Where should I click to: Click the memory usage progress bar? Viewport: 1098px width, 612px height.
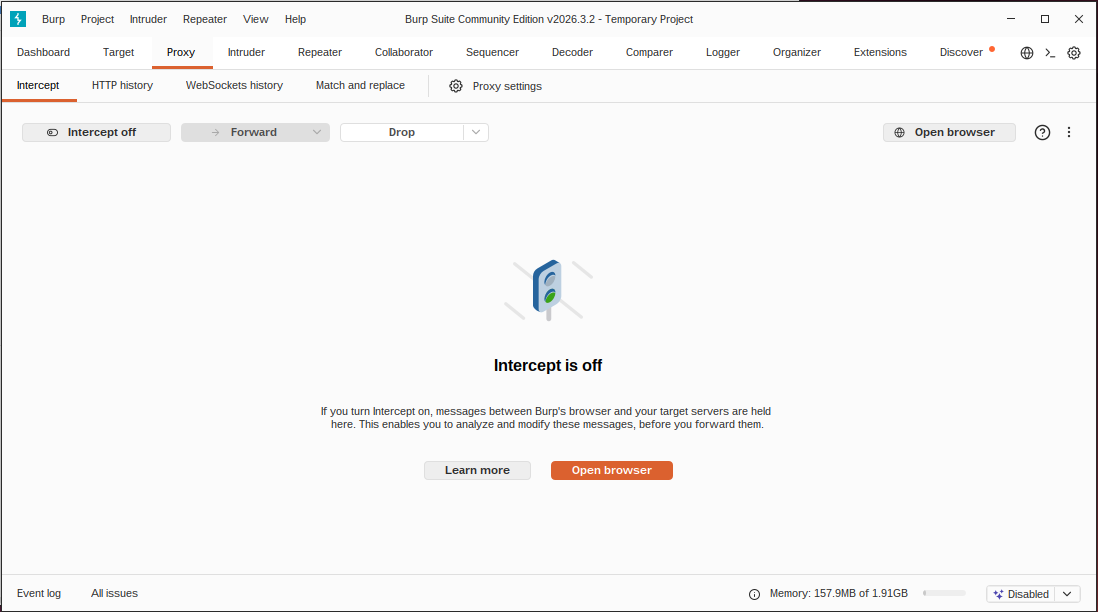(x=944, y=593)
